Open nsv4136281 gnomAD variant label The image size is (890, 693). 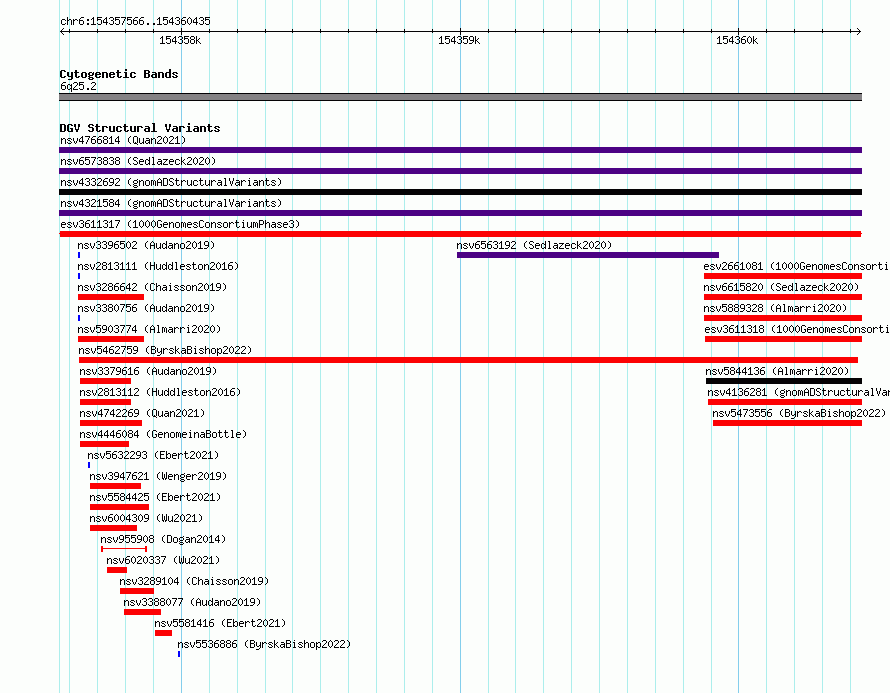(798, 392)
